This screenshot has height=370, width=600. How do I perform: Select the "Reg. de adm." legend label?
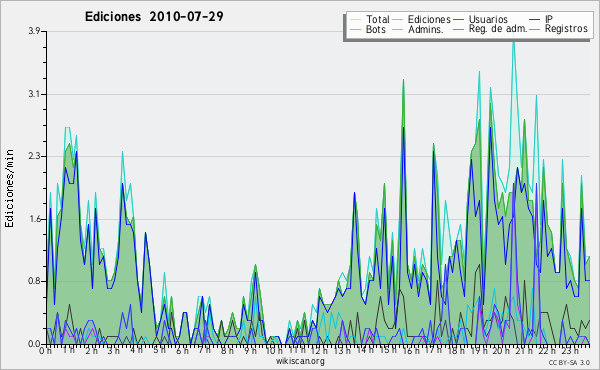[x=498, y=29]
